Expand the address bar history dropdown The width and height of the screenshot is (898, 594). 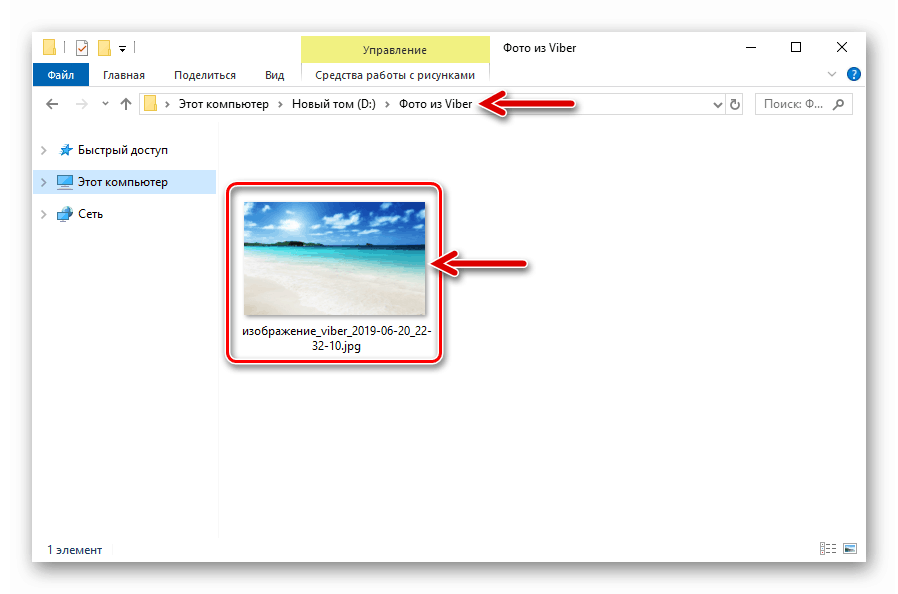(718, 104)
